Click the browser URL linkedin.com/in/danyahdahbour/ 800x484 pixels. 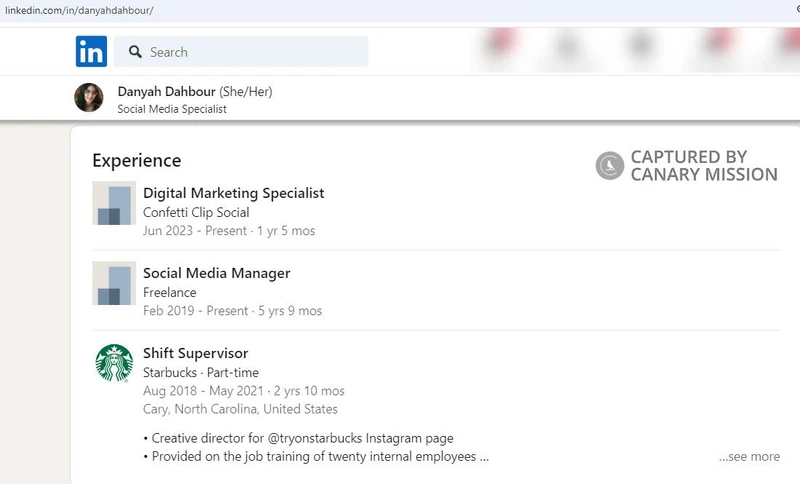[79, 10]
